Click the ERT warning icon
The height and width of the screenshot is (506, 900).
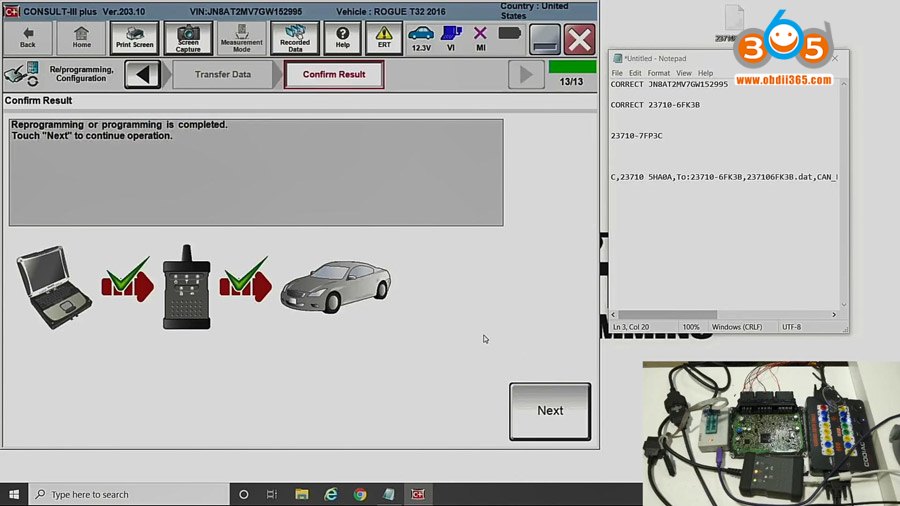[x=384, y=38]
